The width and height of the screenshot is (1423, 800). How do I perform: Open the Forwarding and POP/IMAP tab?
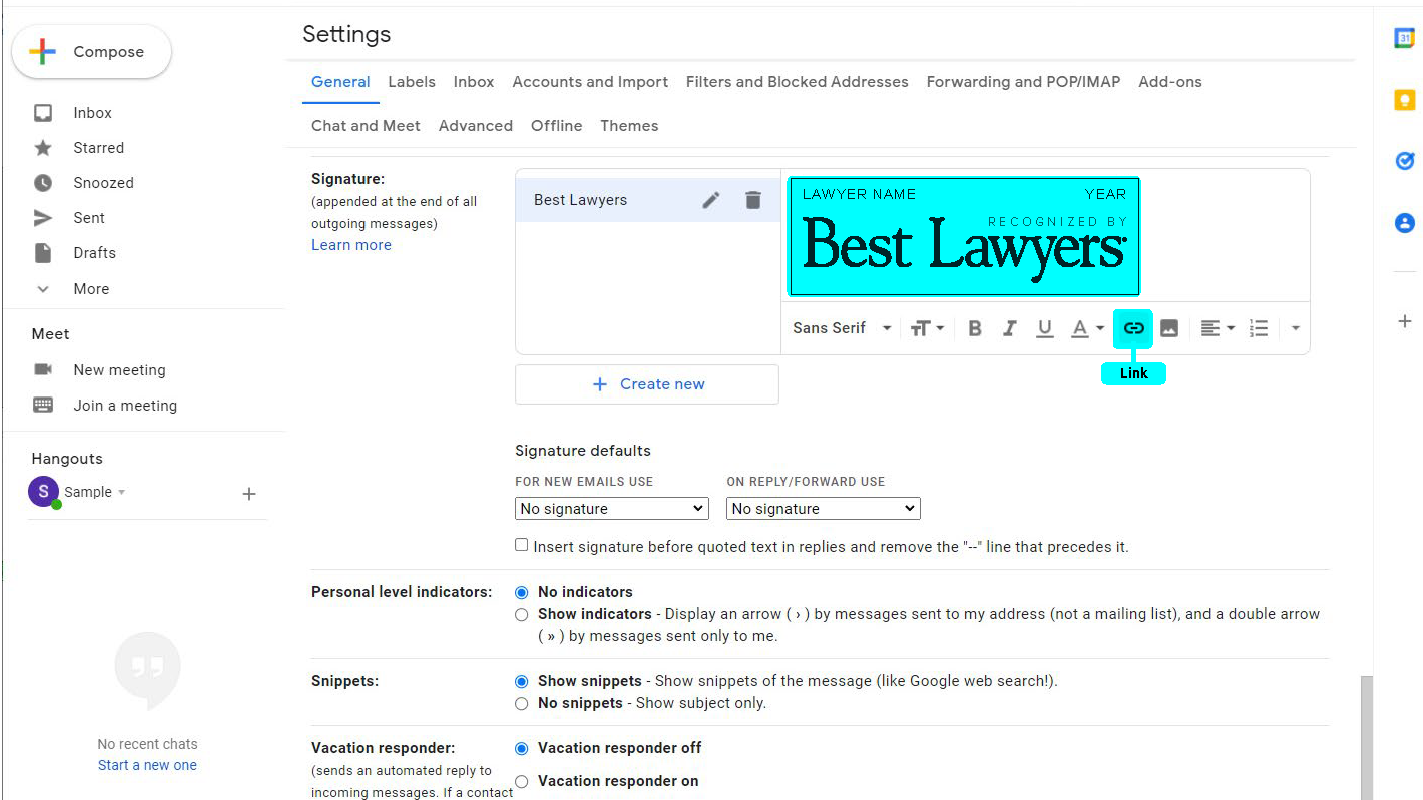coord(1022,82)
